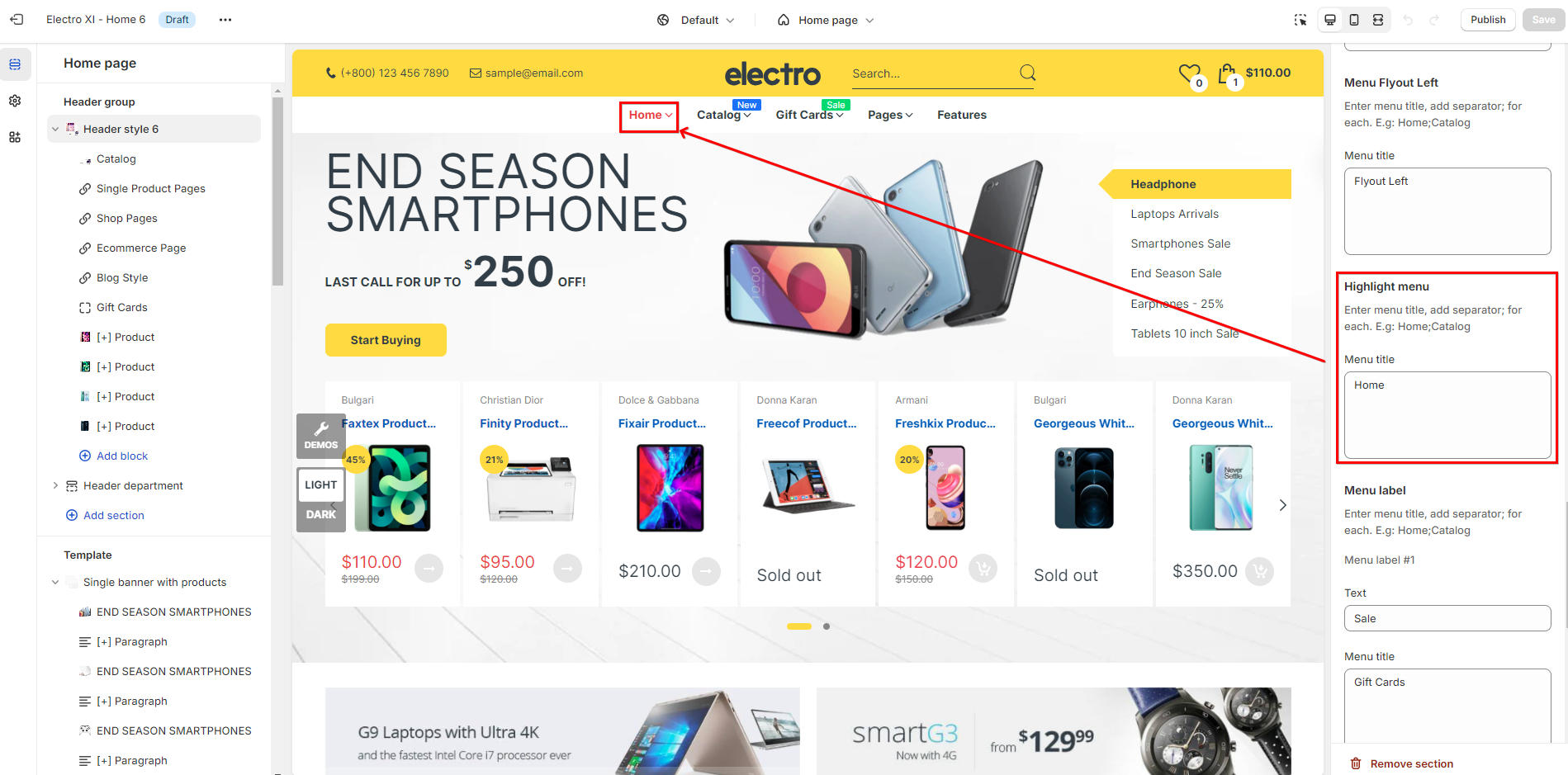Open the three-dot more actions menu
The height and width of the screenshot is (775, 1568).
click(225, 20)
